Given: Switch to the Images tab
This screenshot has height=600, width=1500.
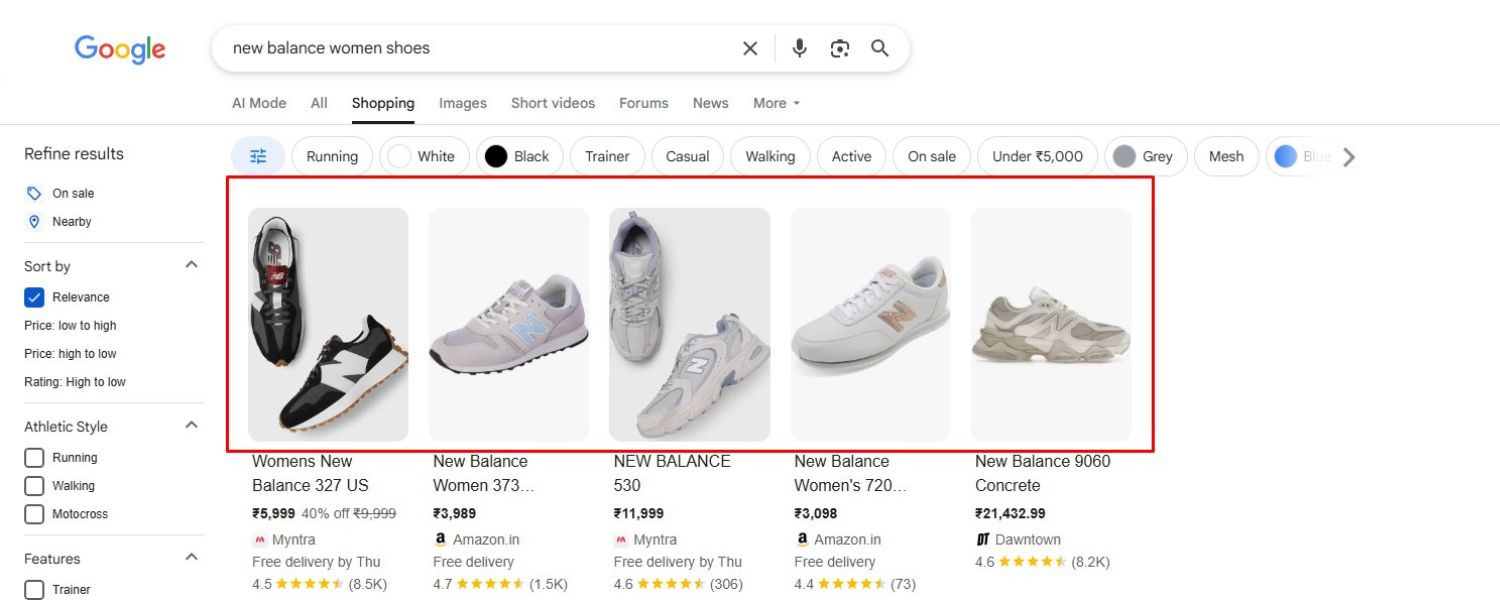Looking at the screenshot, I should [462, 103].
